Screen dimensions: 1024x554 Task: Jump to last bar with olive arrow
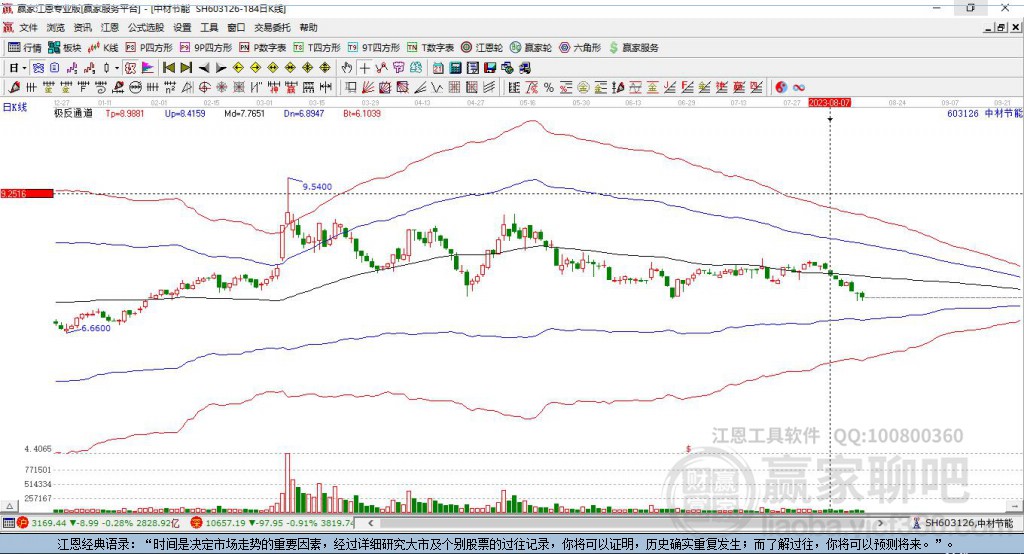pos(186,68)
